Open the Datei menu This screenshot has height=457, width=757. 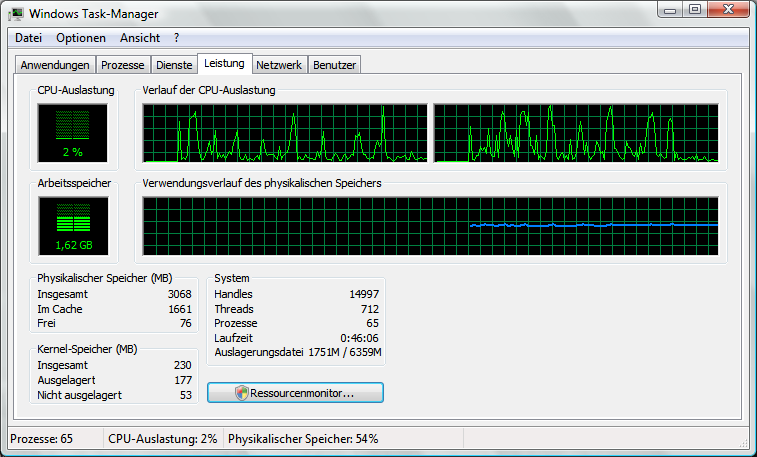pos(28,38)
